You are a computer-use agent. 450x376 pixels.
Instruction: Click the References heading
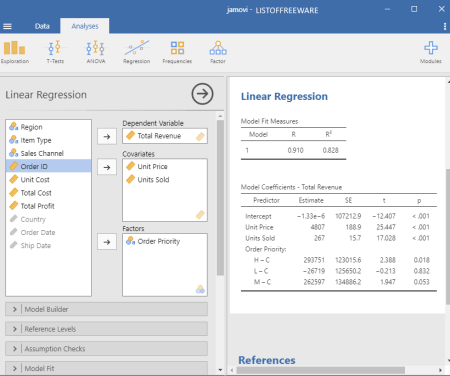(267, 360)
